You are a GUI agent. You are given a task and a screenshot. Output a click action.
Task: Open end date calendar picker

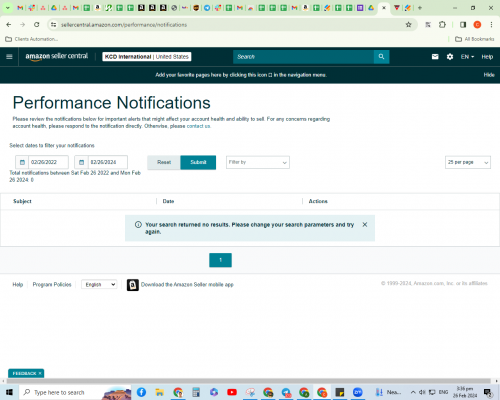point(81,162)
